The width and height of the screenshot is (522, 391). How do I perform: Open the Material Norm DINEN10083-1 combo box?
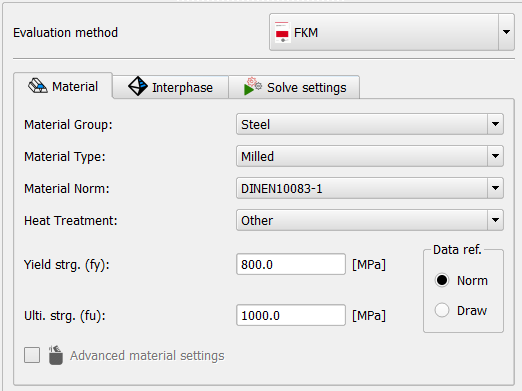point(370,188)
